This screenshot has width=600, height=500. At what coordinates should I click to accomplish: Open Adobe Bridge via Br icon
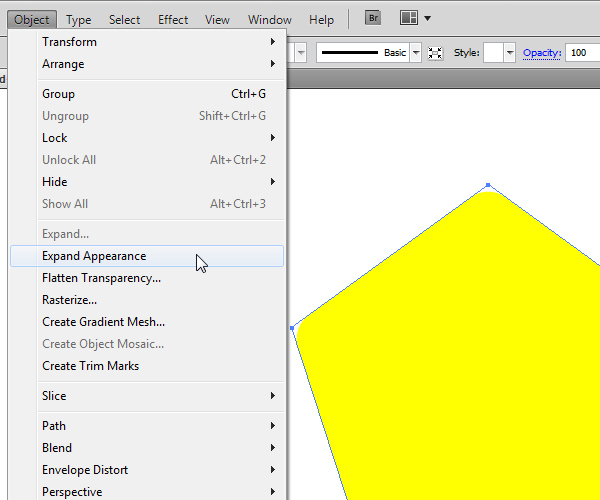pos(373,18)
